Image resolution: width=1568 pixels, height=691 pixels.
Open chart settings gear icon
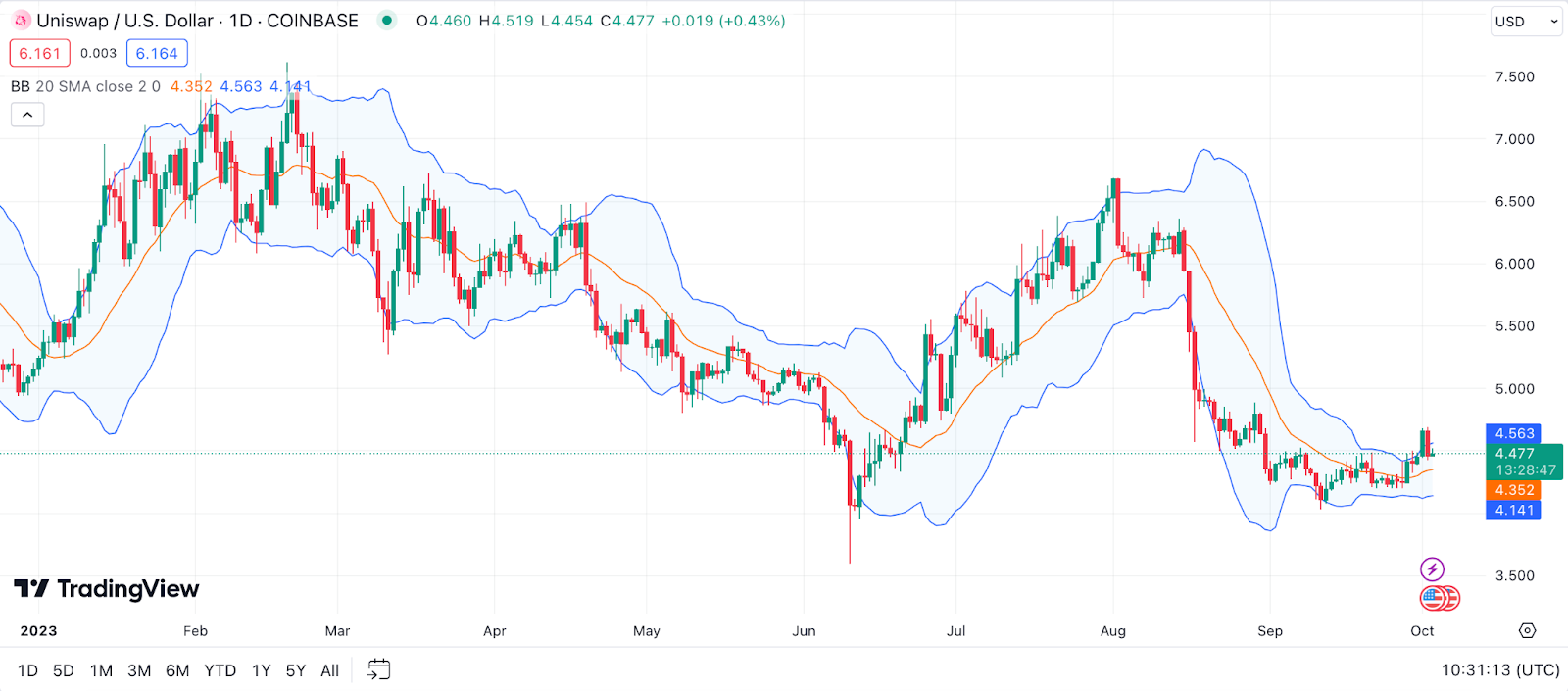tap(1527, 630)
